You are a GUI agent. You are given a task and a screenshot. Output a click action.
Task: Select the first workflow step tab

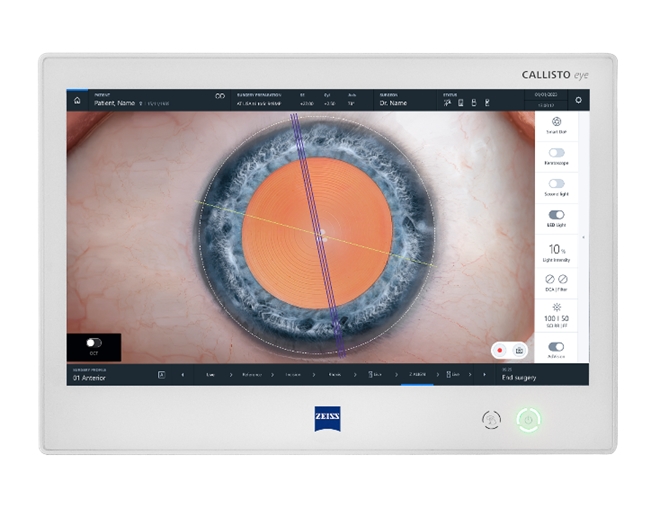point(211,375)
